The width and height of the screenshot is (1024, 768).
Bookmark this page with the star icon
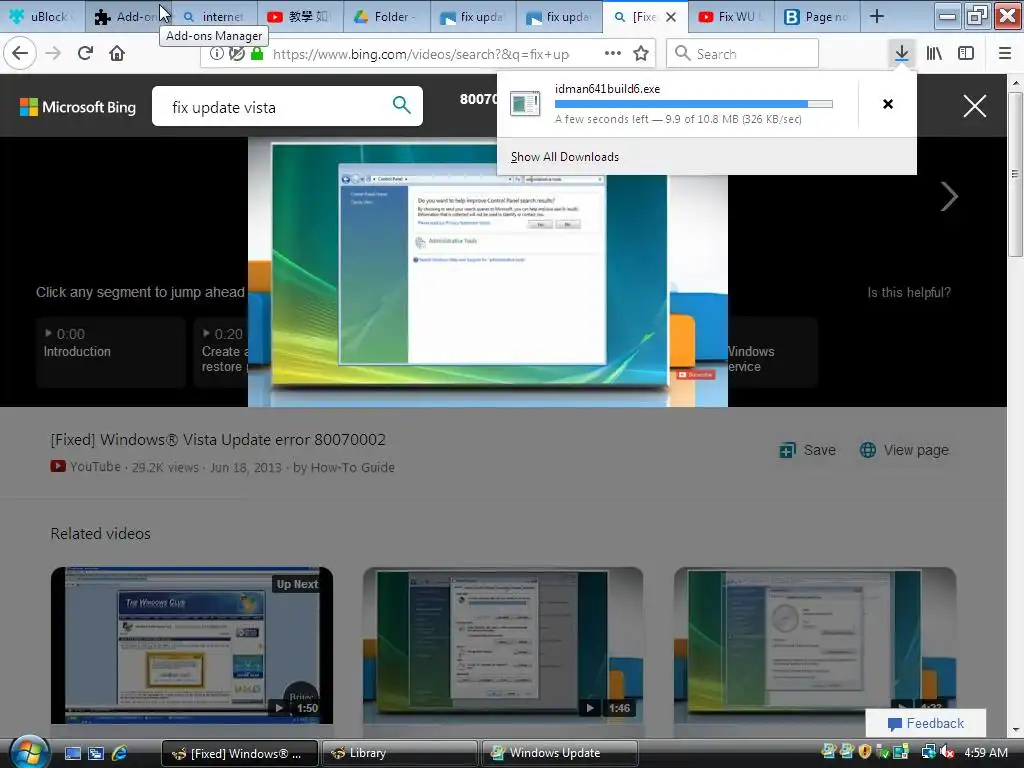(x=641, y=54)
